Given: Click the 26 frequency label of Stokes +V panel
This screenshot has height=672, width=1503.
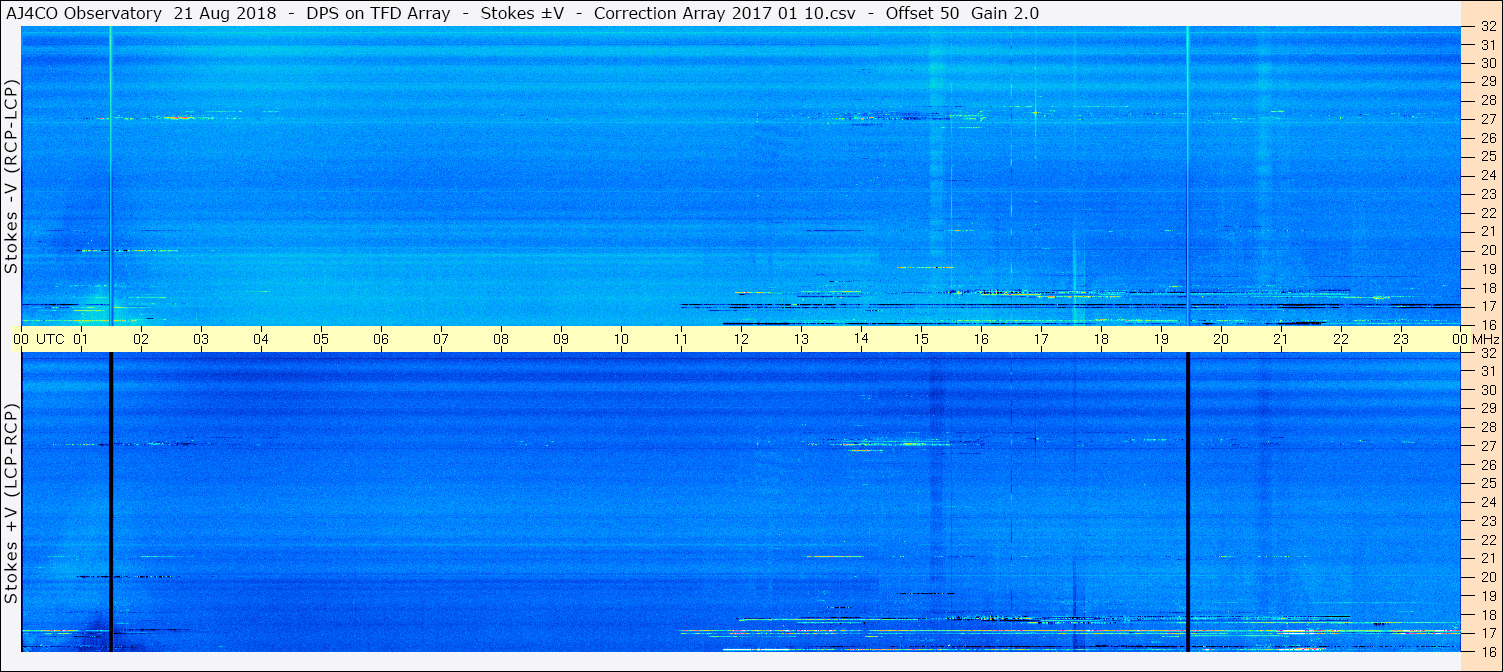Looking at the screenshot, I should click(1488, 465).
